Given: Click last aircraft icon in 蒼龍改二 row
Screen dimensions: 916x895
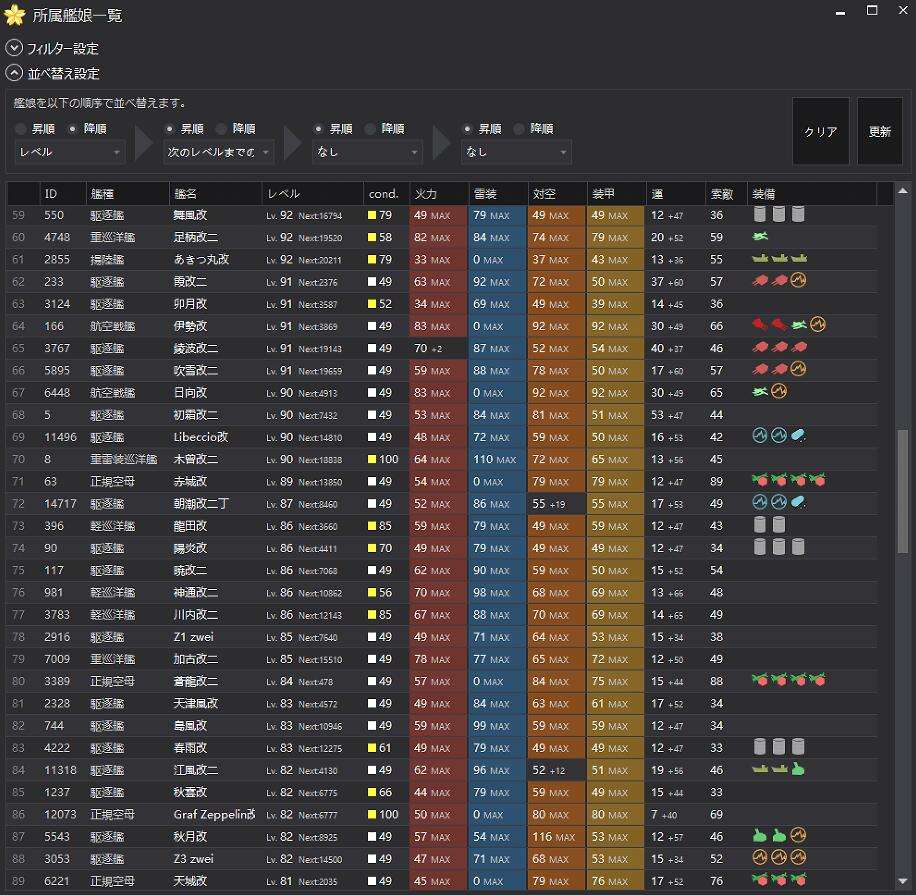Looking at the screenshot, I should click(817, 680).
